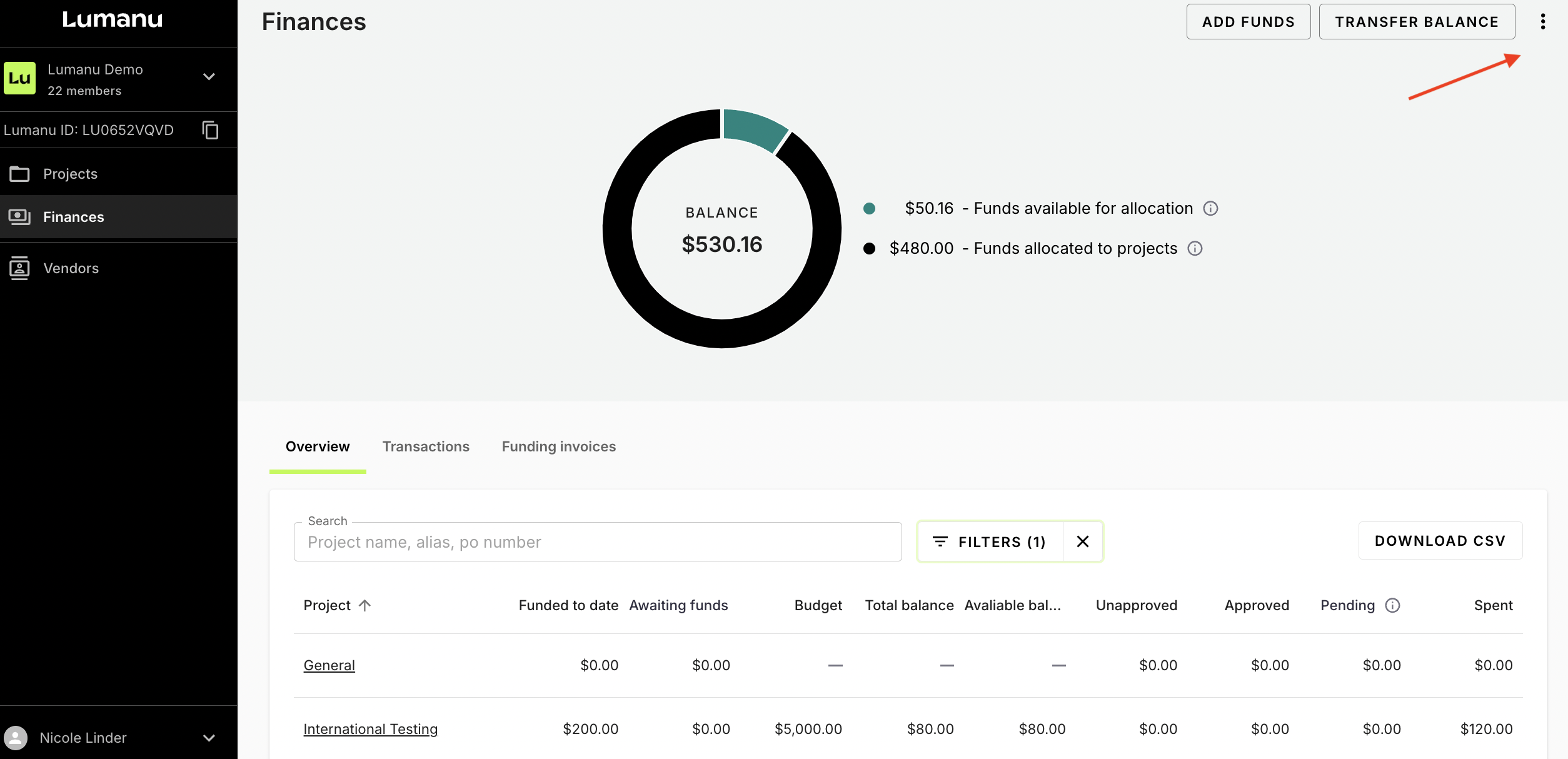The width and height of the screenshot is (1568, 759).
Task: Click Nicole Linder's avatar icon
Action: click(x=16, y=738)
